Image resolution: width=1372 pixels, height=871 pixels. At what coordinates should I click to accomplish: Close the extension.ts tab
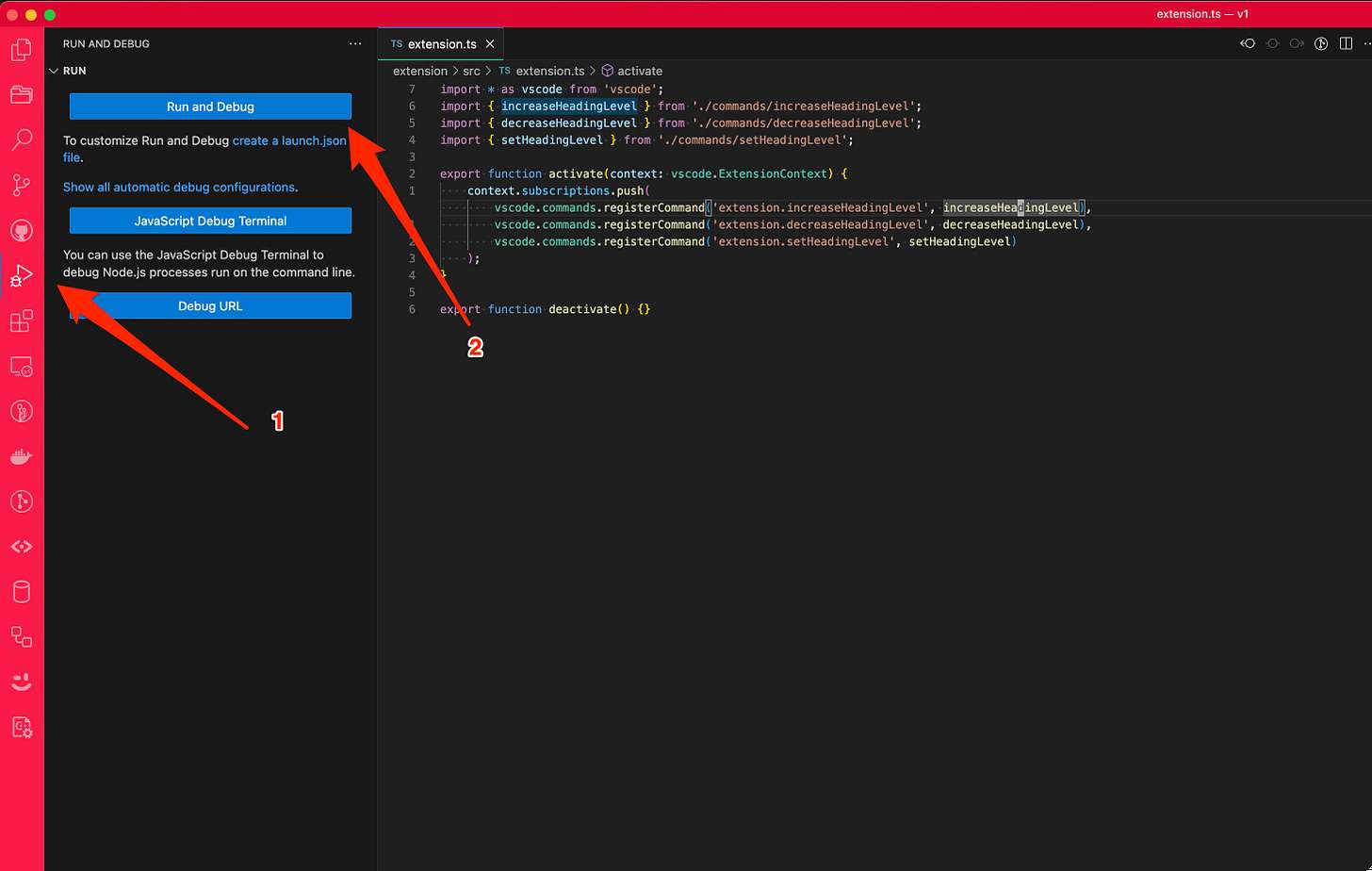point(490,42)
